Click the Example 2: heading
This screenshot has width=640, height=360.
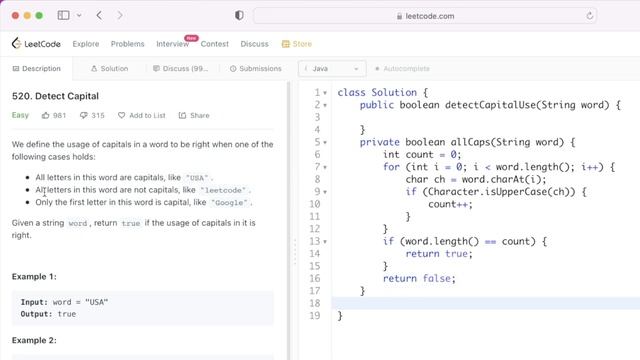click(34, 340)
